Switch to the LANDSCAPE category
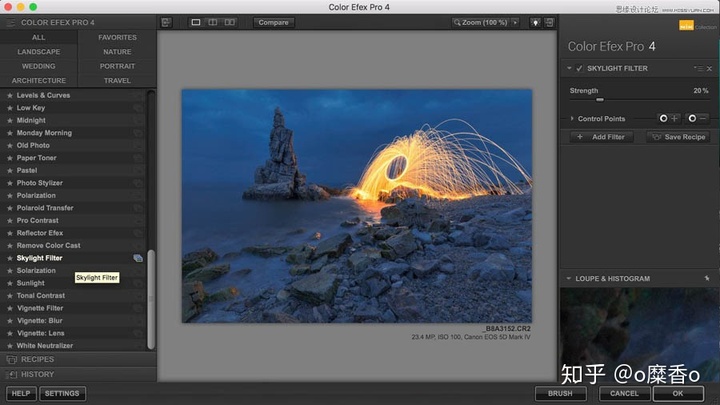The image size is (720, 405). [39, 52]
